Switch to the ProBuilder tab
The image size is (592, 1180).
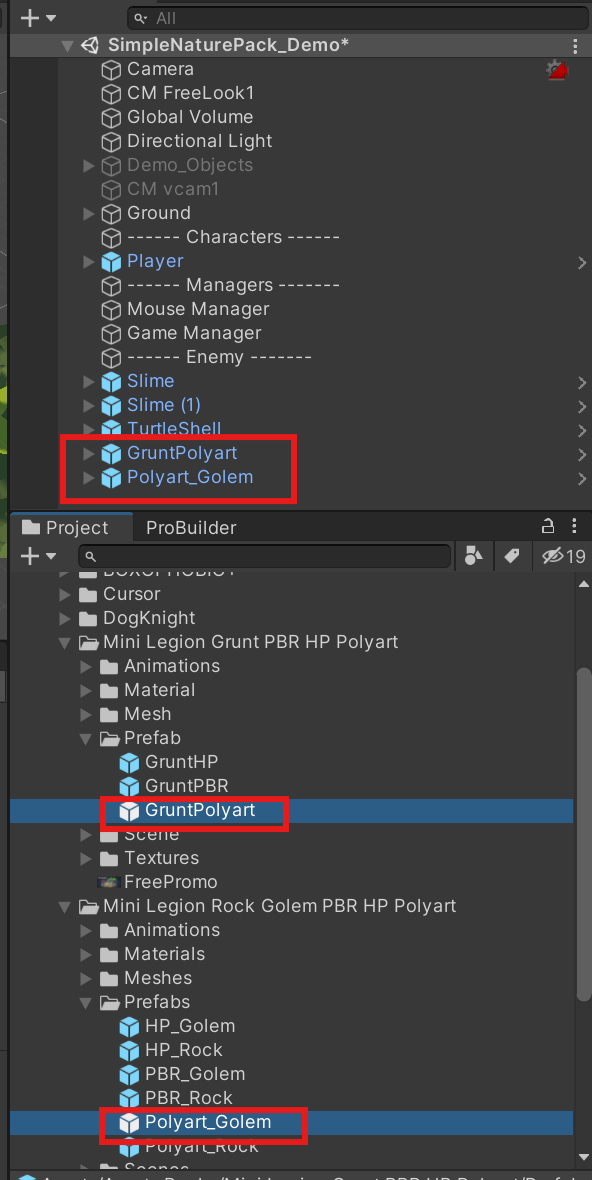[191, 528]
